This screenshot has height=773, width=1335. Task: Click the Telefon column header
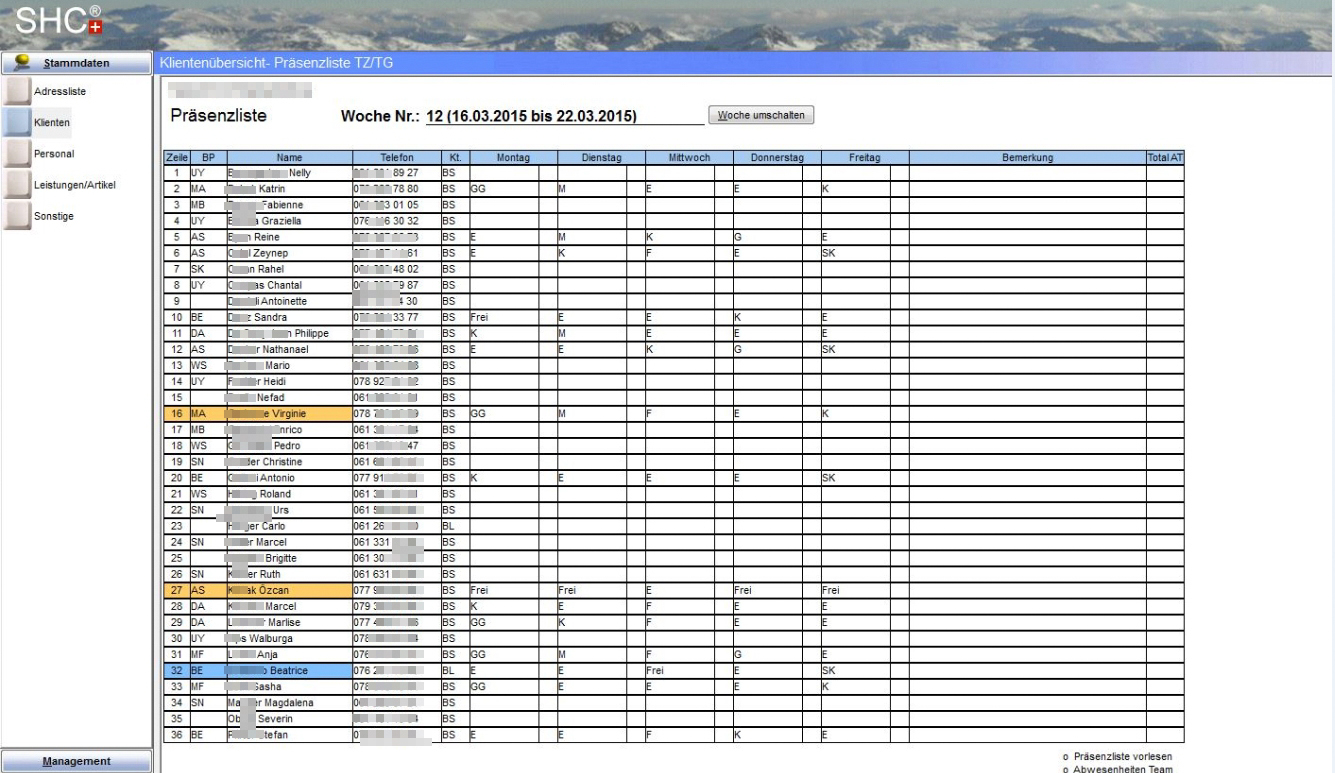click(x=396, y=158)
